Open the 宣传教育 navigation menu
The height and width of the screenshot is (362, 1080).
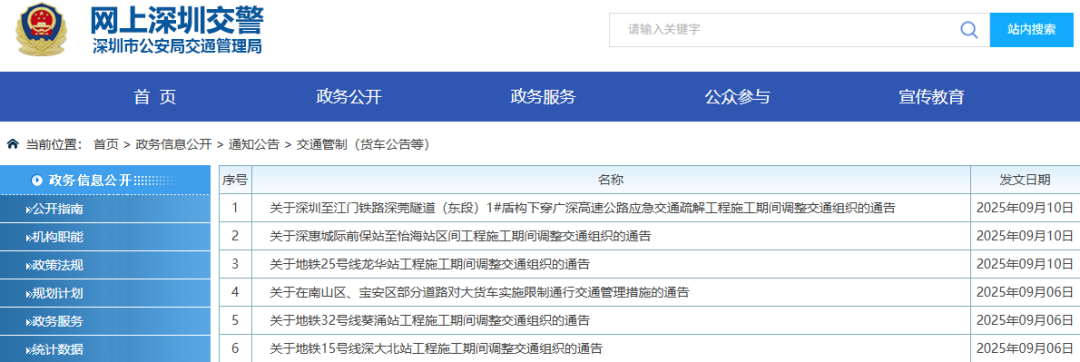931,97
